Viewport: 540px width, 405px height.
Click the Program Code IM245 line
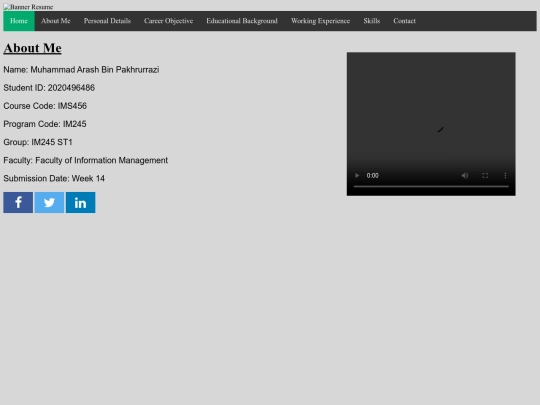[x=45, y=124]
